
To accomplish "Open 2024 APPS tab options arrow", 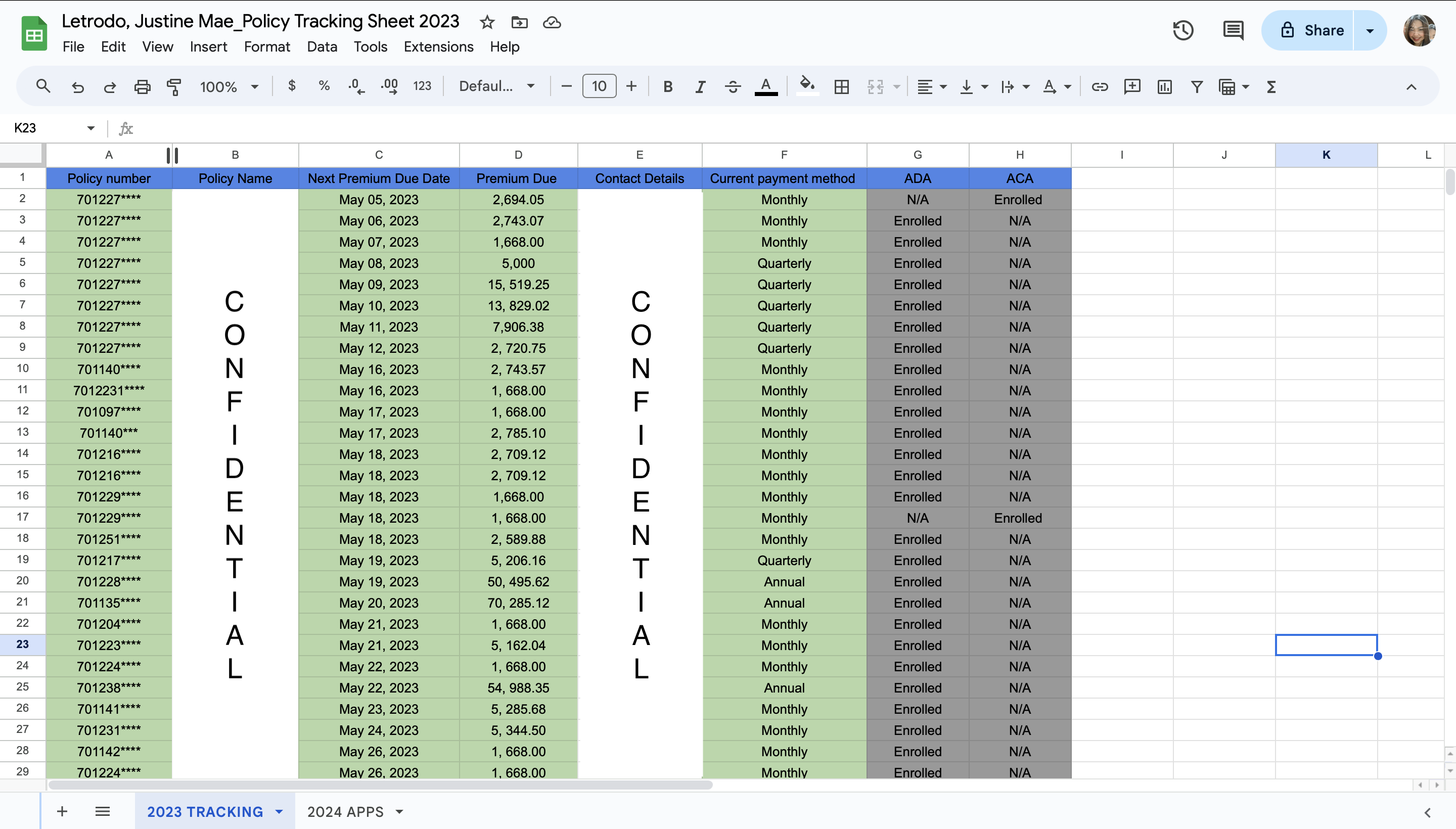I will (x=400, y=812).
